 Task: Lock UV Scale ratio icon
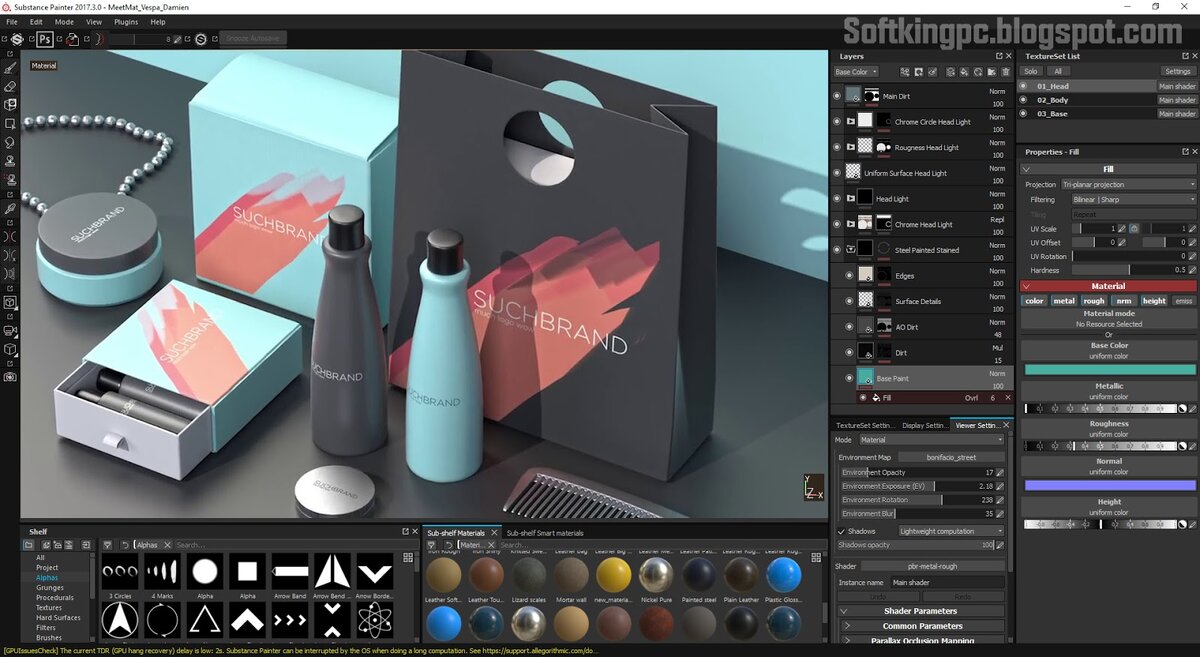(x=1134, y=229)
